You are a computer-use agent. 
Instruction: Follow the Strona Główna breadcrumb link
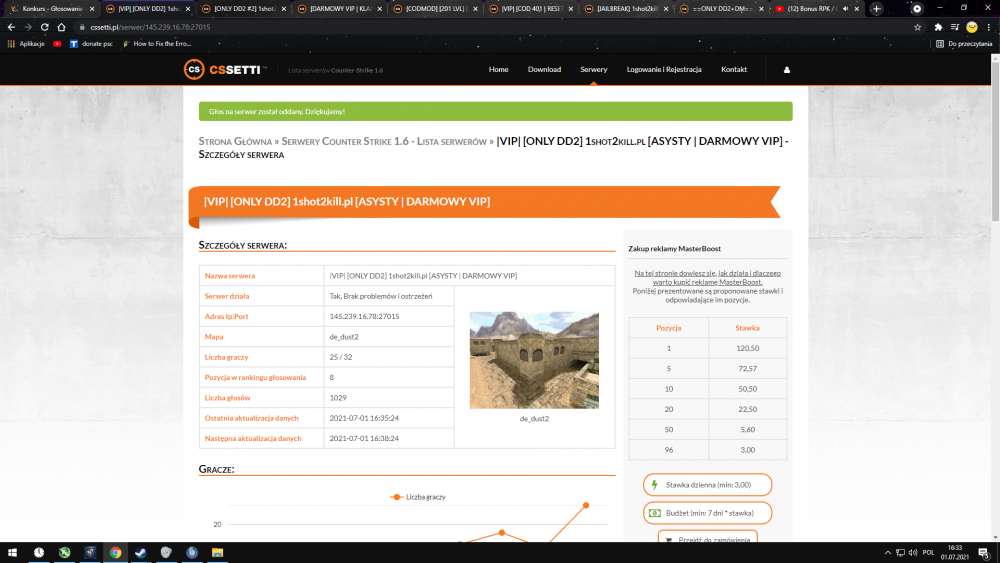235,142
